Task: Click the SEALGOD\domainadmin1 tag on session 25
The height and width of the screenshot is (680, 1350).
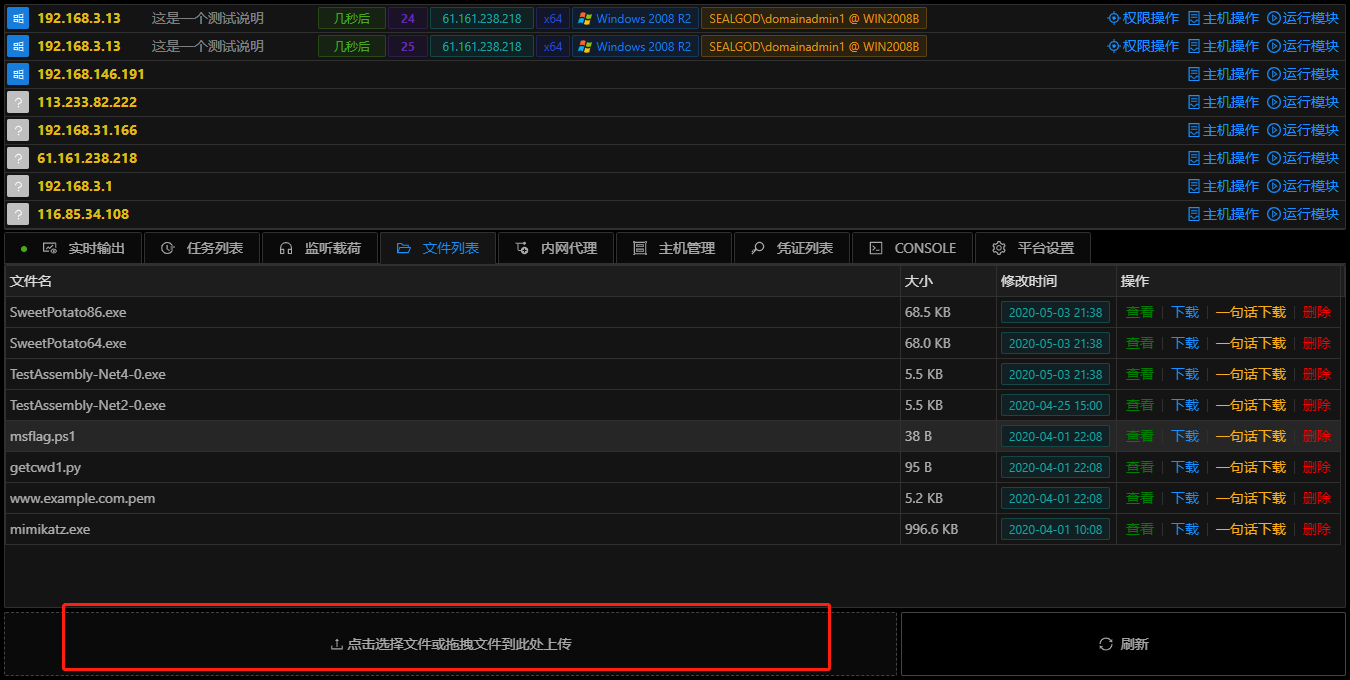Action: tap(814, 46)
